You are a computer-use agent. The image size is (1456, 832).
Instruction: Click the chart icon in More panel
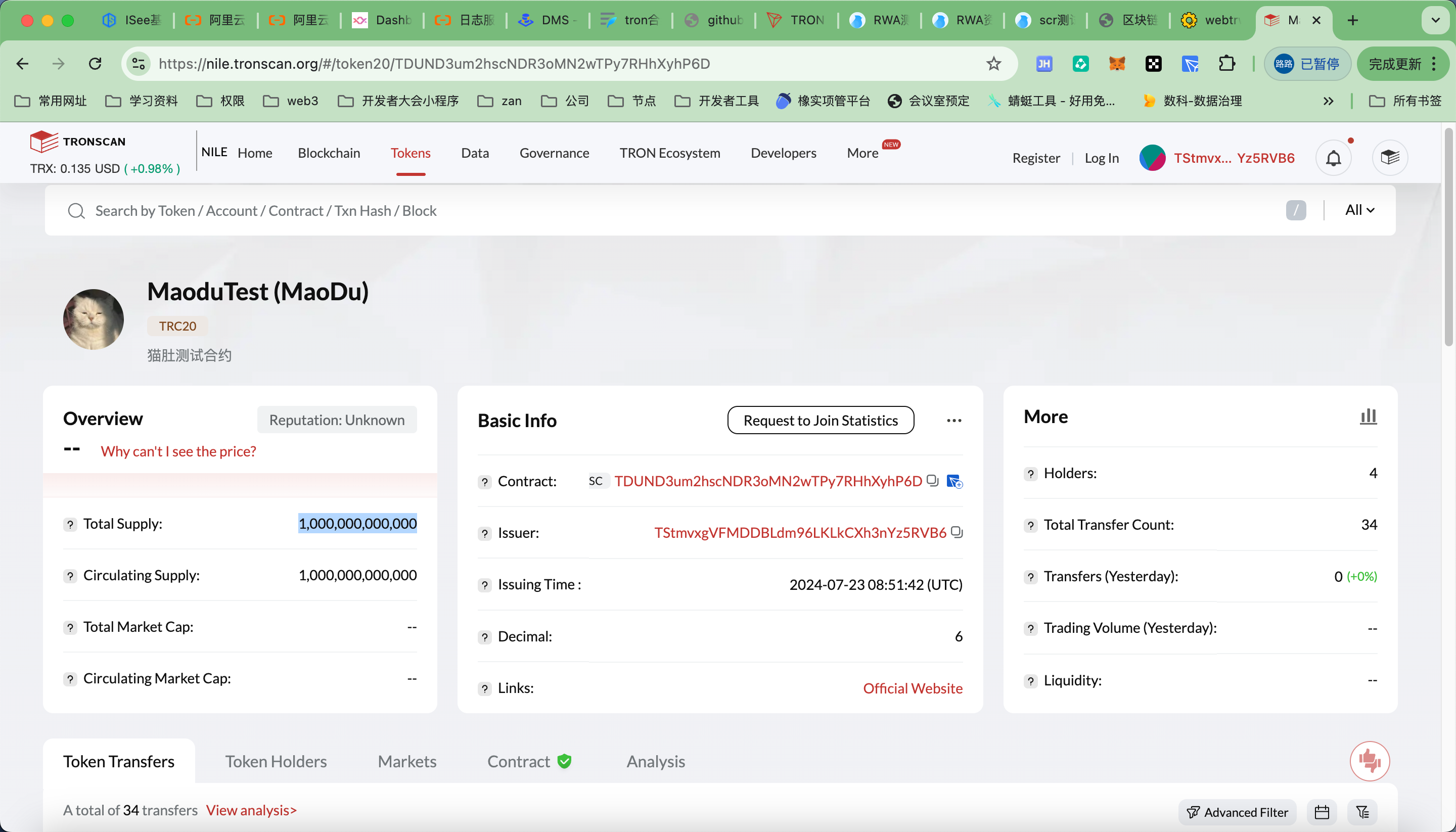click(1368, 417)
